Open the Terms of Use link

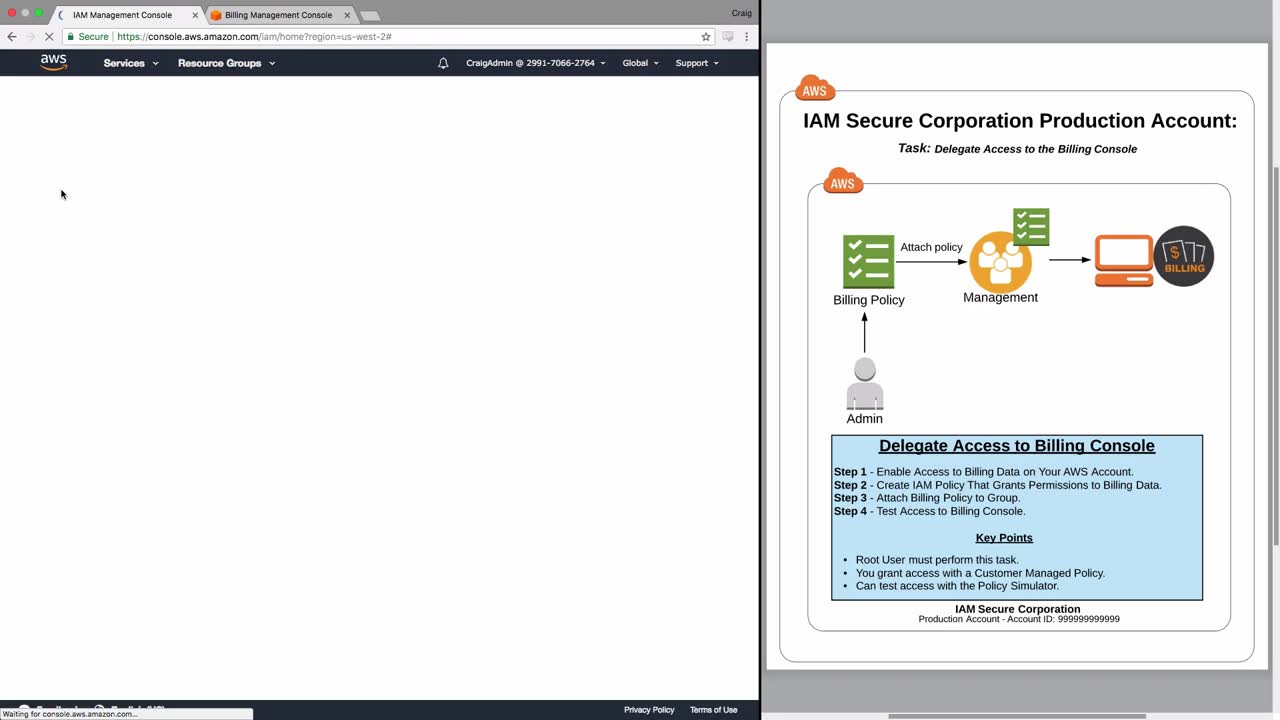pos(713,710)
